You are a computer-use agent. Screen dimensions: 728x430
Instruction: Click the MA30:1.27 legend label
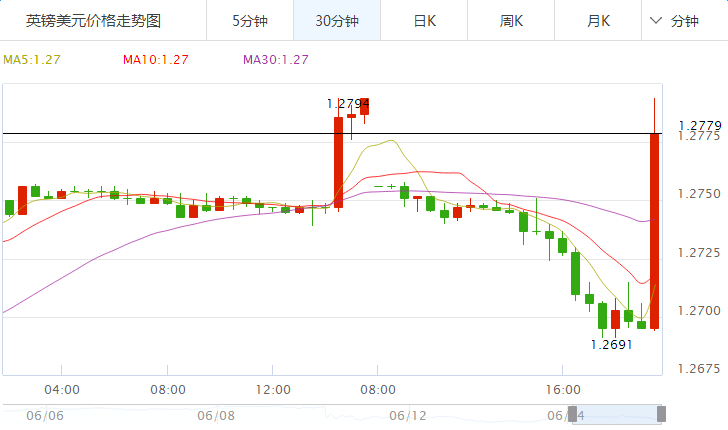click(x=276, y=60)
